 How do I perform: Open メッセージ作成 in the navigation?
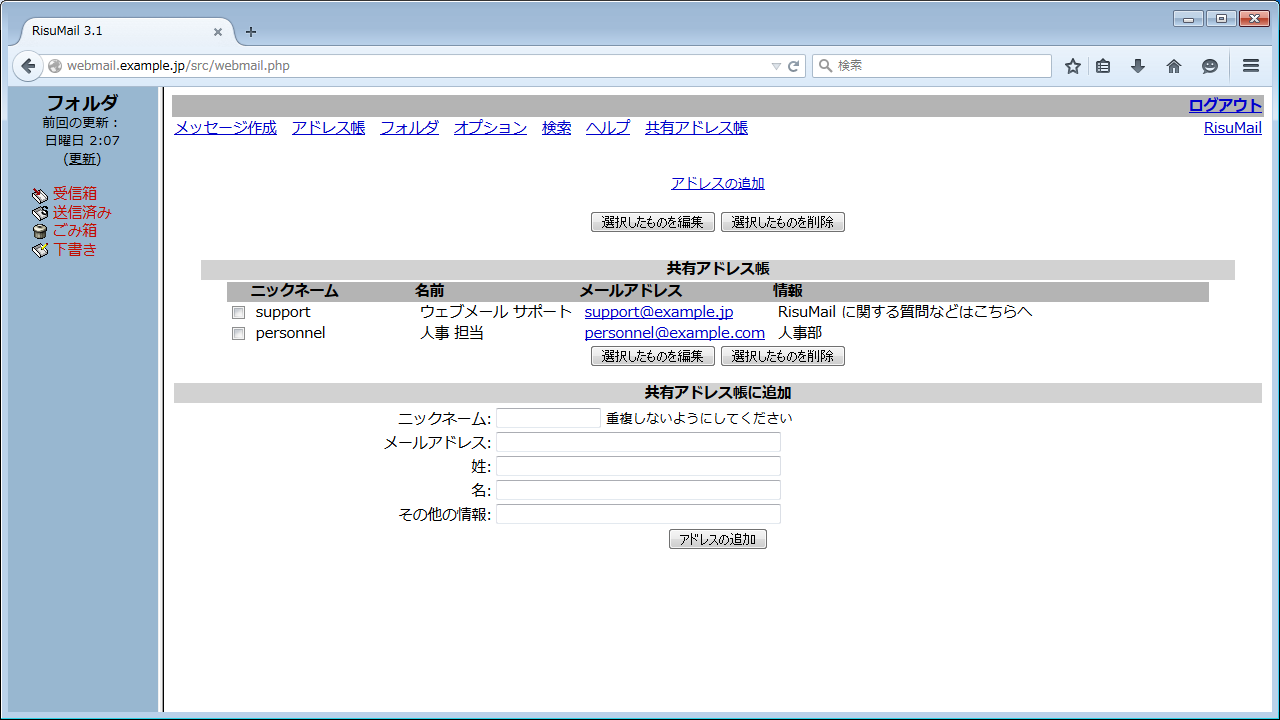pyautogui.click(x=225, y=128)
